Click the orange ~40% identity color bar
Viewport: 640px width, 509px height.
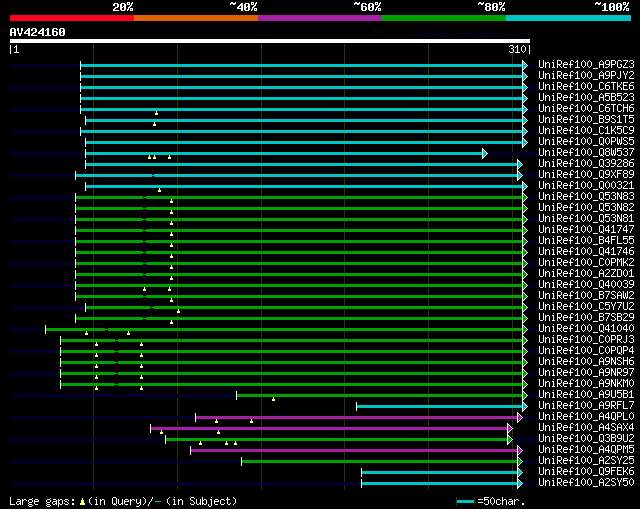(x=196, y=18)
